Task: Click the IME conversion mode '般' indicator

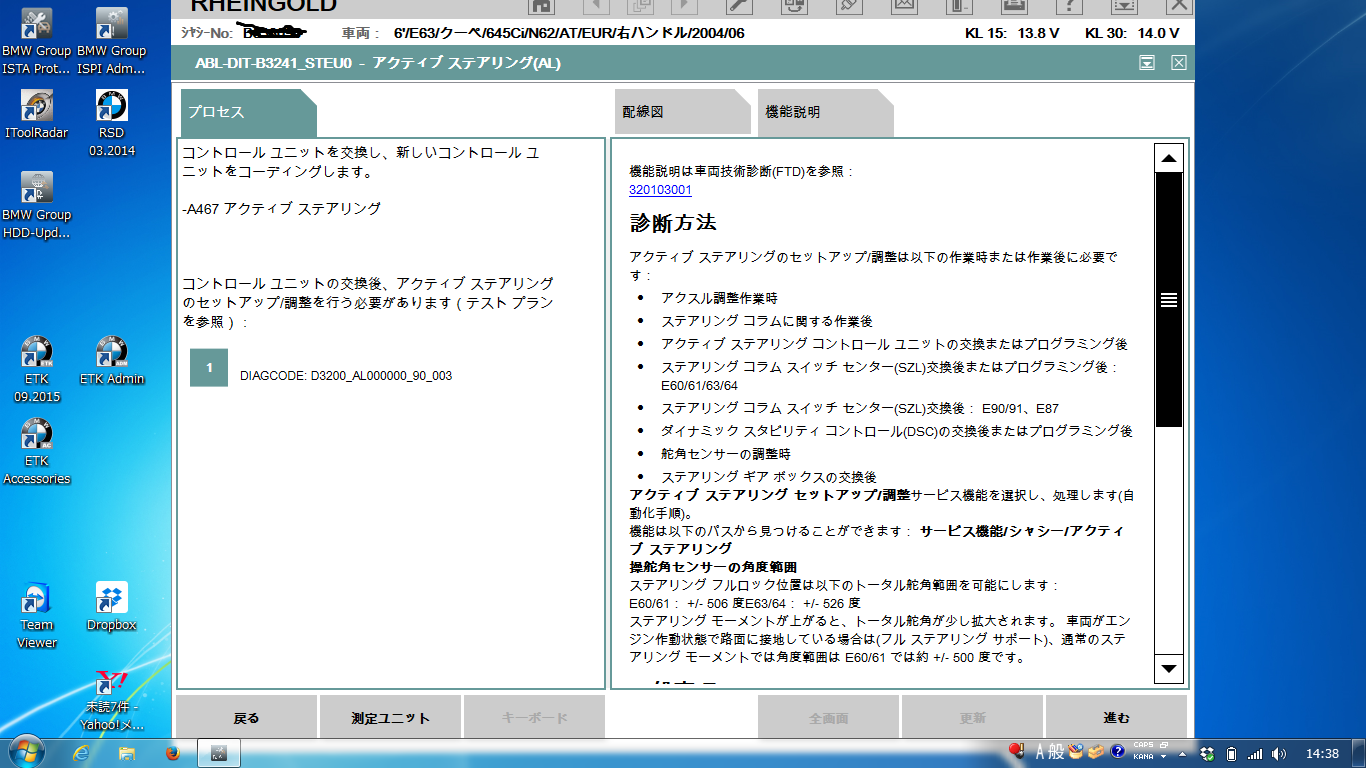Action: [1056, 752]
